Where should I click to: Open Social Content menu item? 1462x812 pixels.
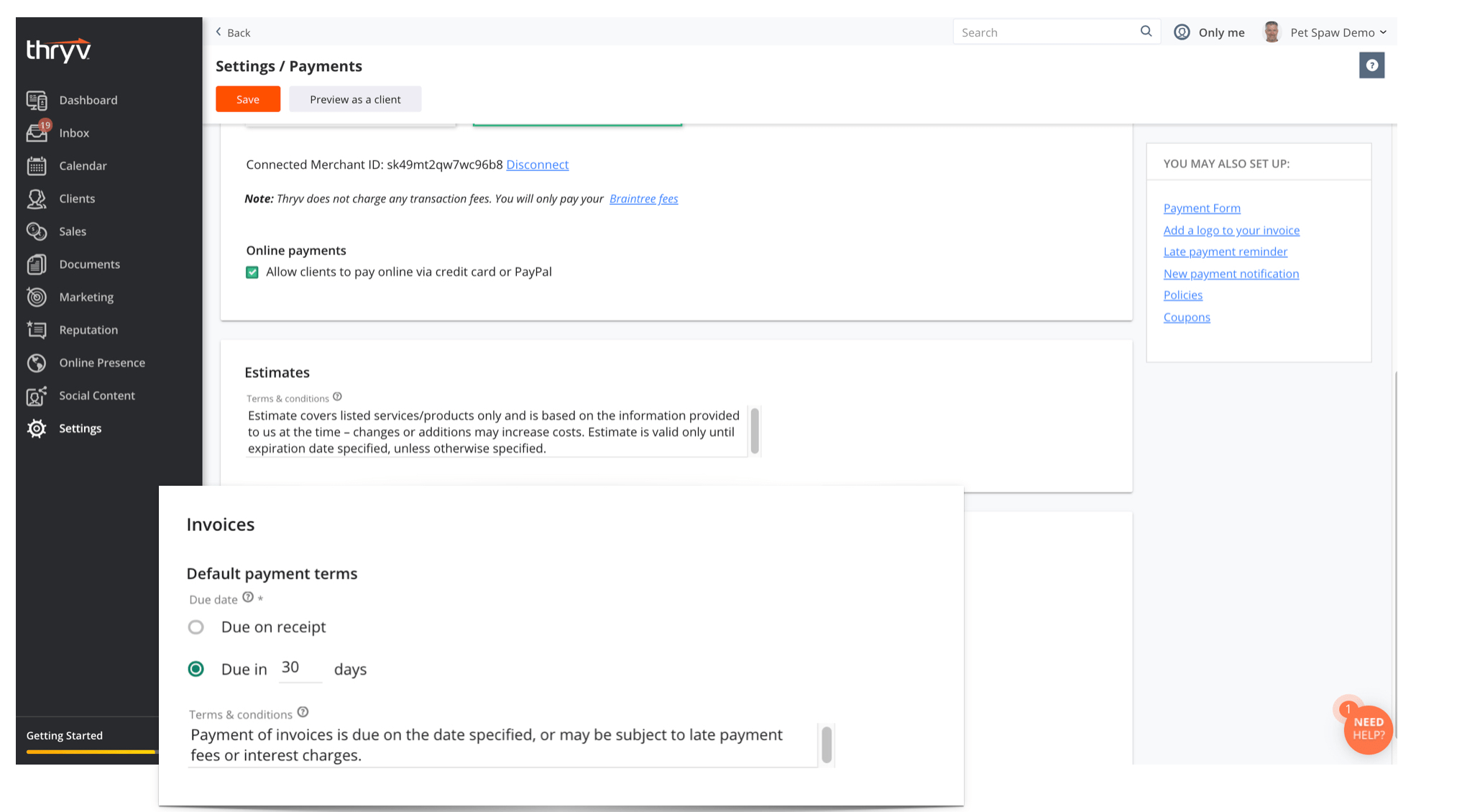pos(96,396)
